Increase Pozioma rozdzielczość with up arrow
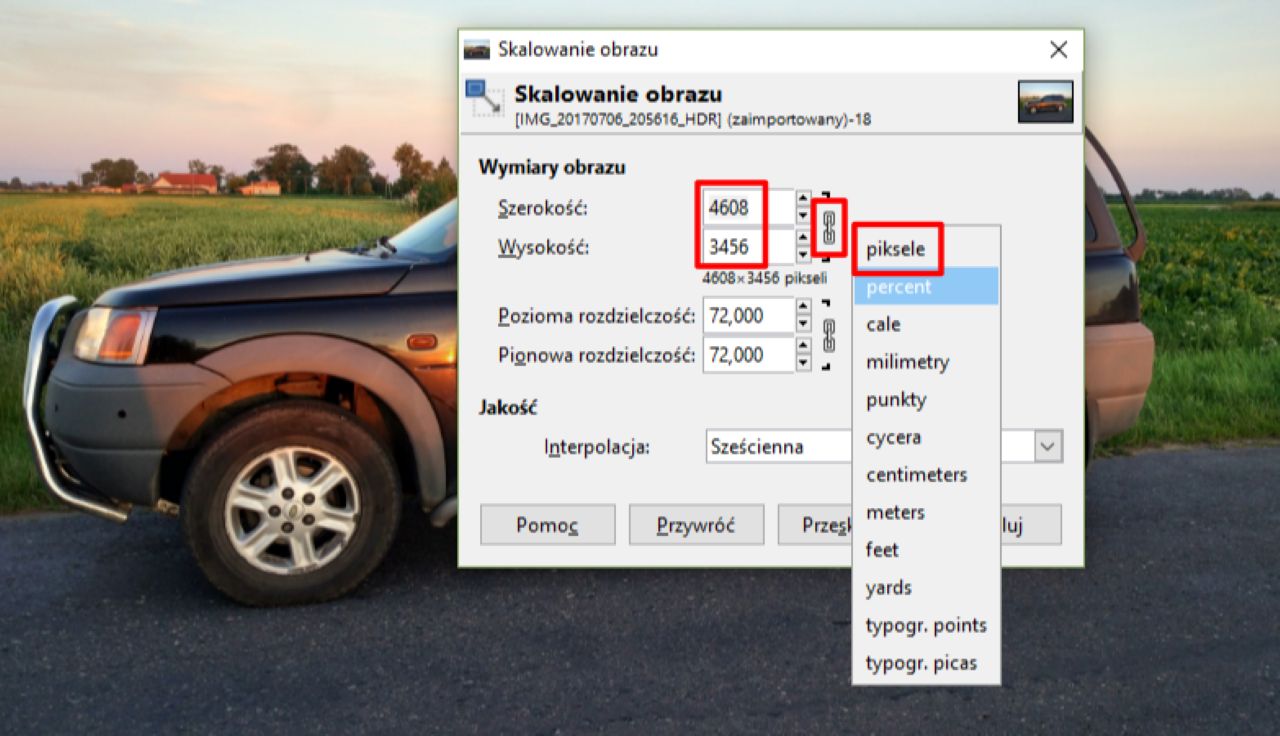The height and width of the screenshot is (736, 1280). point(803,308)
